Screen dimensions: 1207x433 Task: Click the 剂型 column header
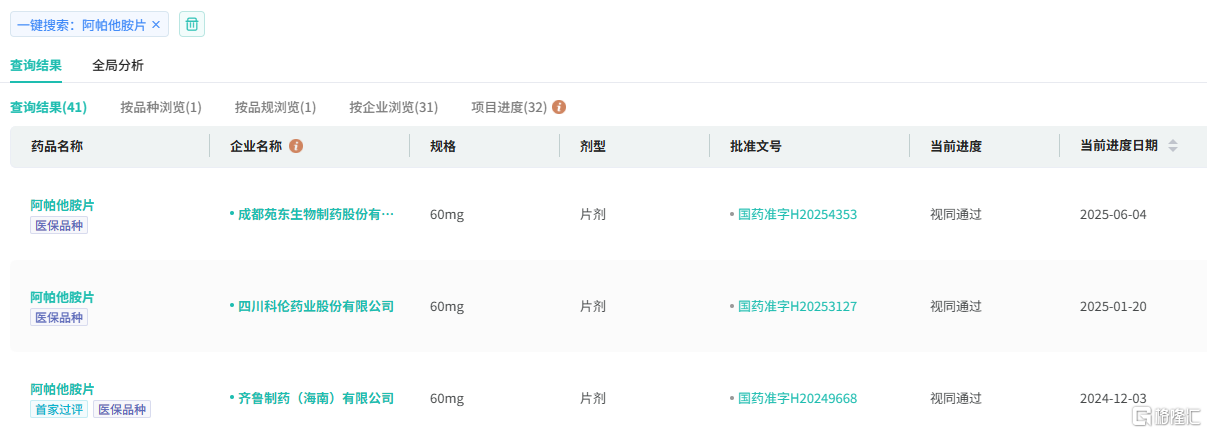pos(593,146)
